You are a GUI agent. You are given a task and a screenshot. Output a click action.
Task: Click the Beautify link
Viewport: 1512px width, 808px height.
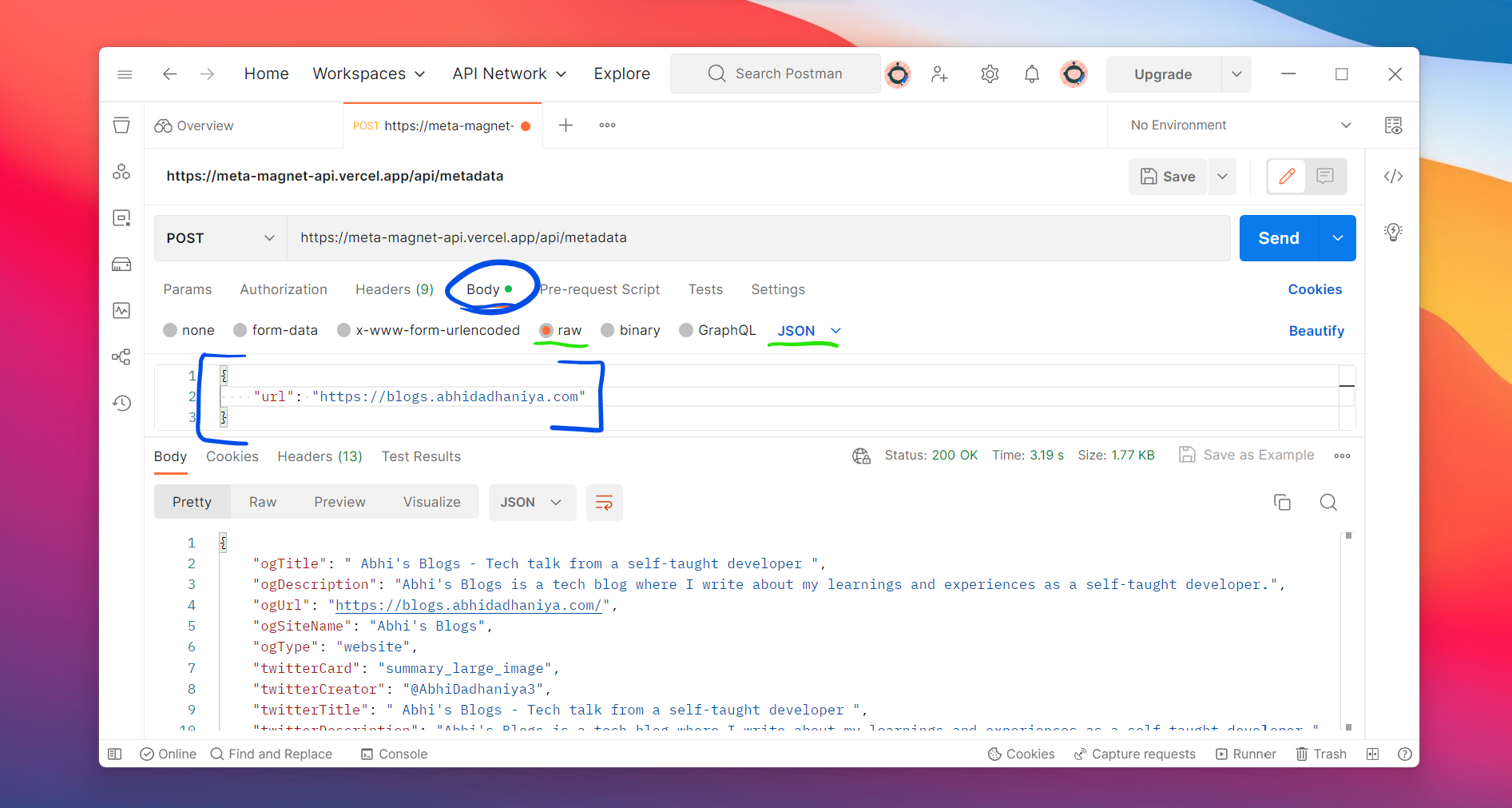[x=1316, y=332]
